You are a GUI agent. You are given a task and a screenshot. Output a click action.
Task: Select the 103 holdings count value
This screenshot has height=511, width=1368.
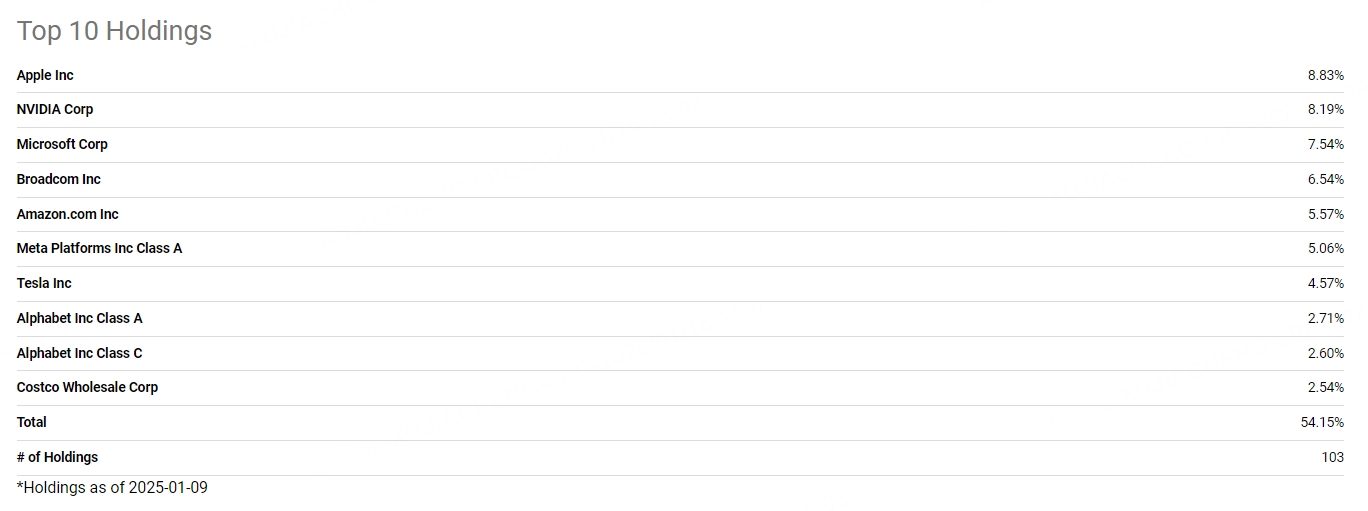tap(1332, 457)
